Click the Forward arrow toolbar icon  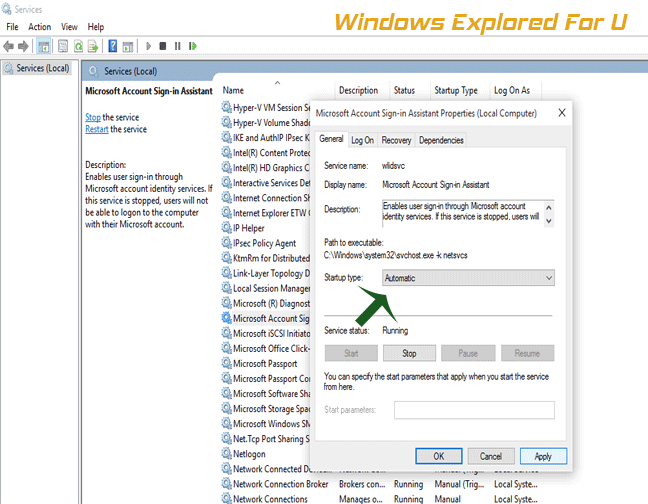pyautogui.click(x=23, y=46)
